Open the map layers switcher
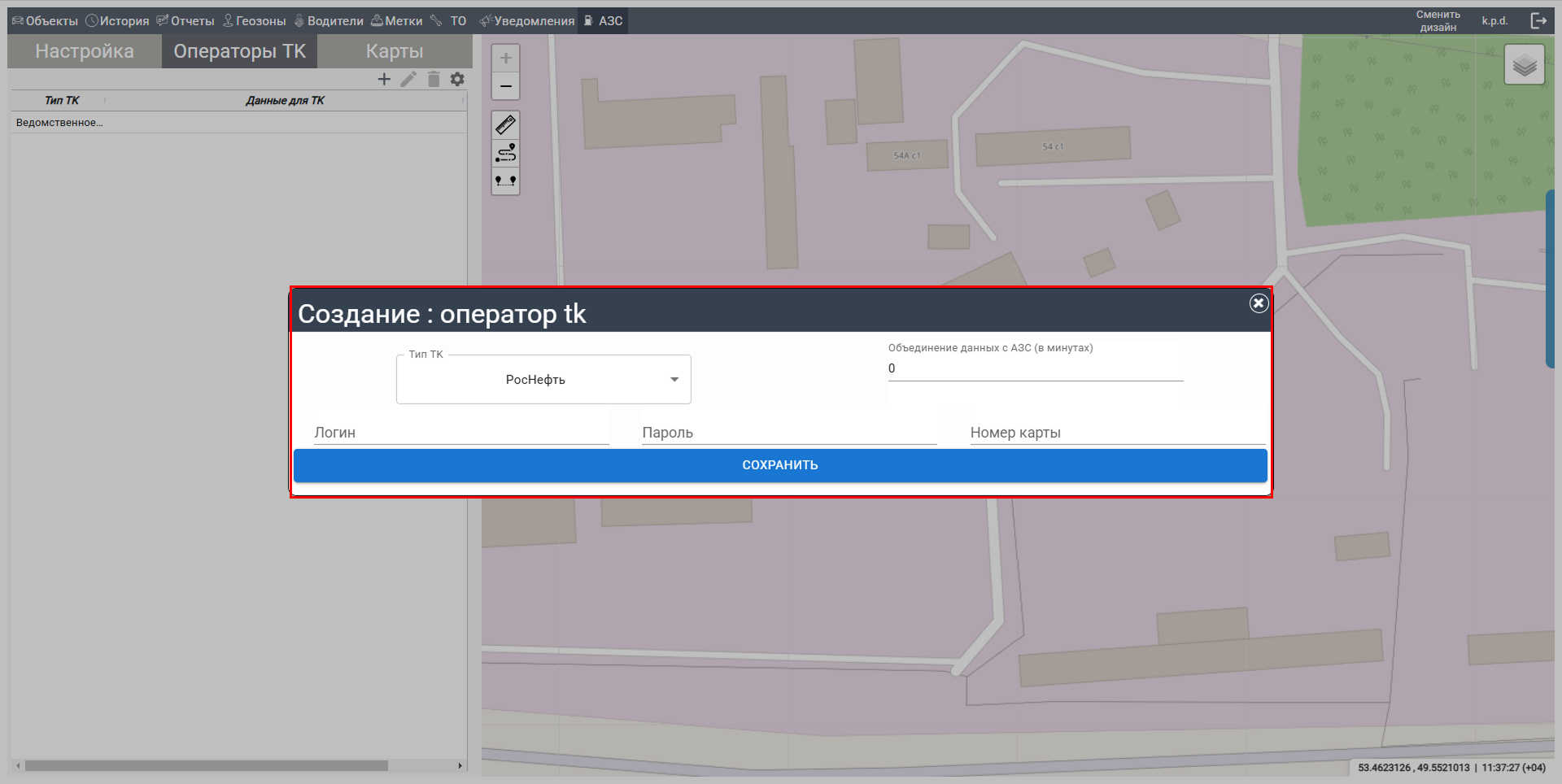This screenshot has width=1562, height=784. click(x=1524, y=65)
